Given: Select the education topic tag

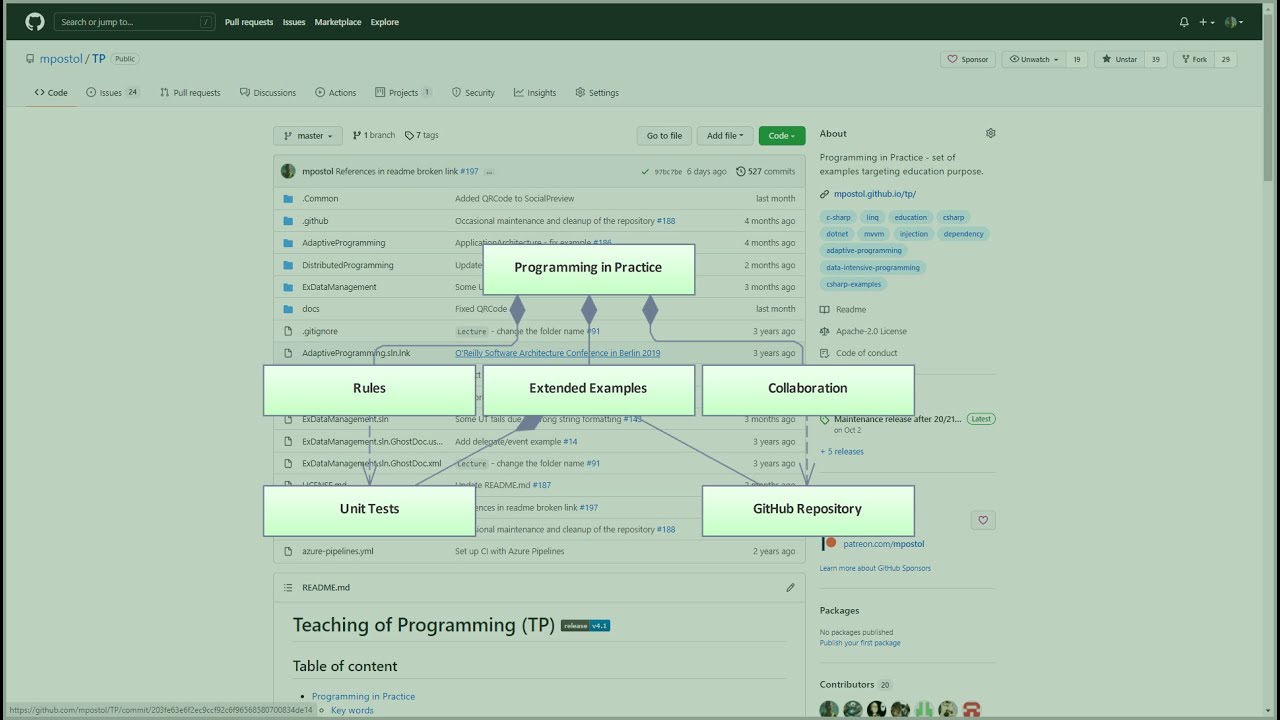Looking at the screenshot, I should 911,217.
